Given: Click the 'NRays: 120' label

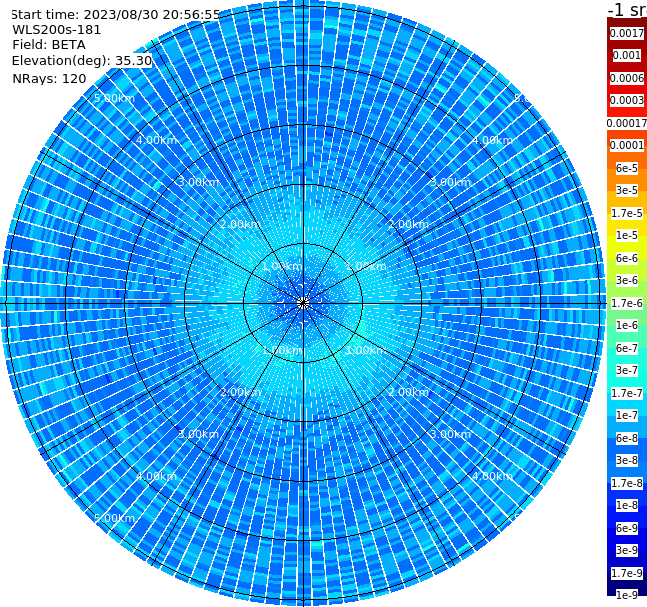Looking at the screenshot, I should (49, 78).
